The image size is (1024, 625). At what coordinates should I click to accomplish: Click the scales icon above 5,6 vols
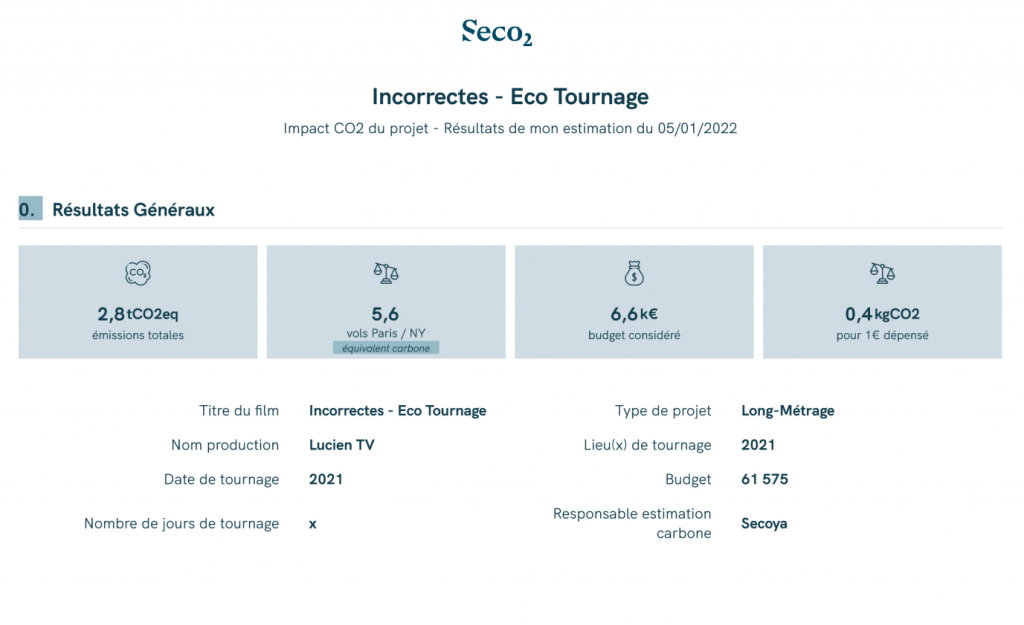coord(386,273)
